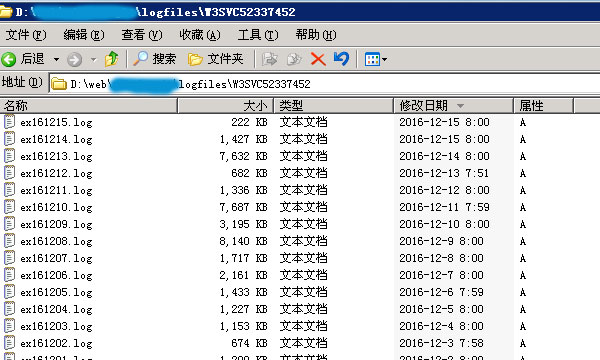The width and height of the screenshot is (600, 360).
Task: Open the Forward history dropdown arrow
Action: click(x=93, y=59)
